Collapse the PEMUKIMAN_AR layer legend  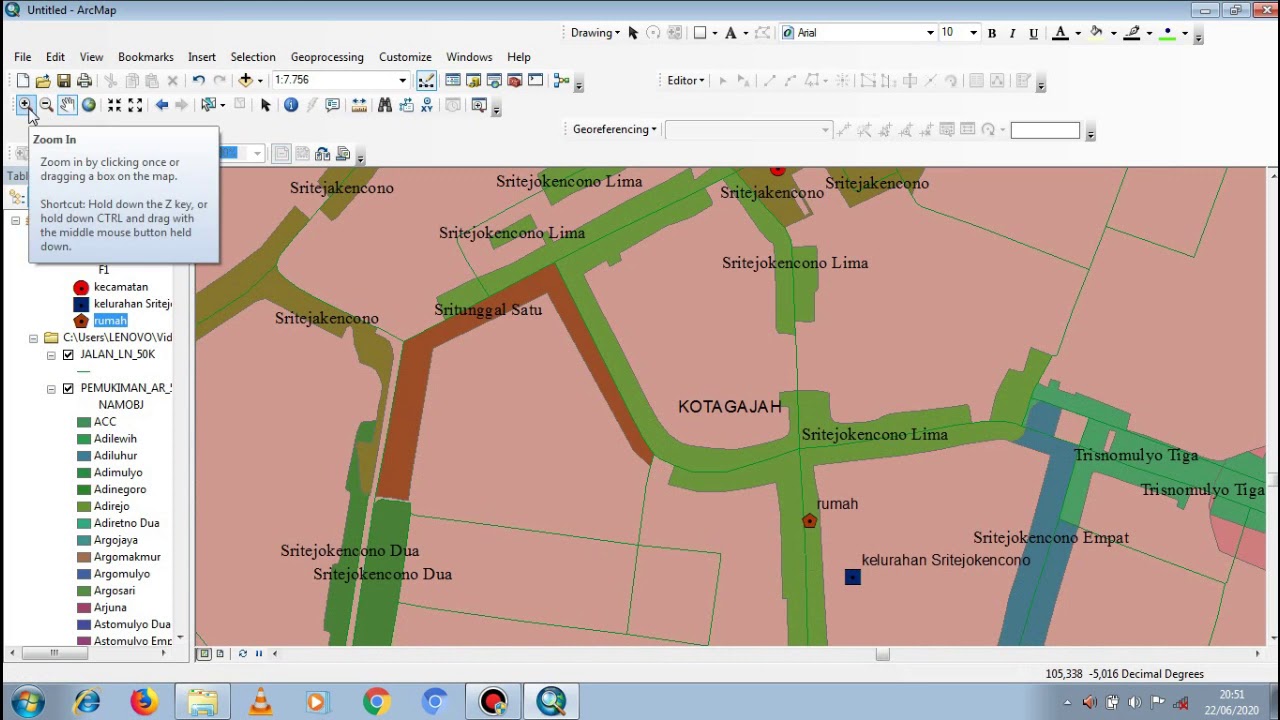[x=51, y=388]
